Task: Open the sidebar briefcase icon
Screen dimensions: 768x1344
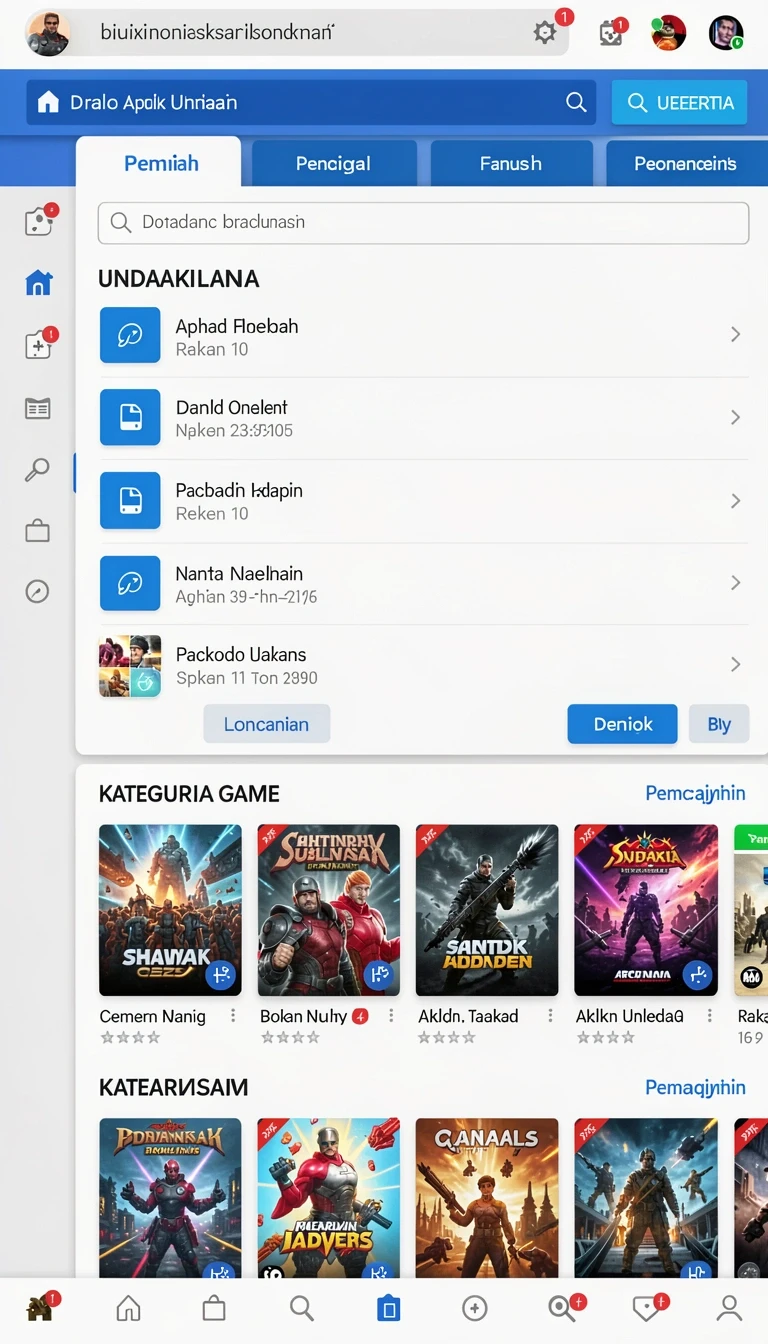Action: tap(37, 531)
